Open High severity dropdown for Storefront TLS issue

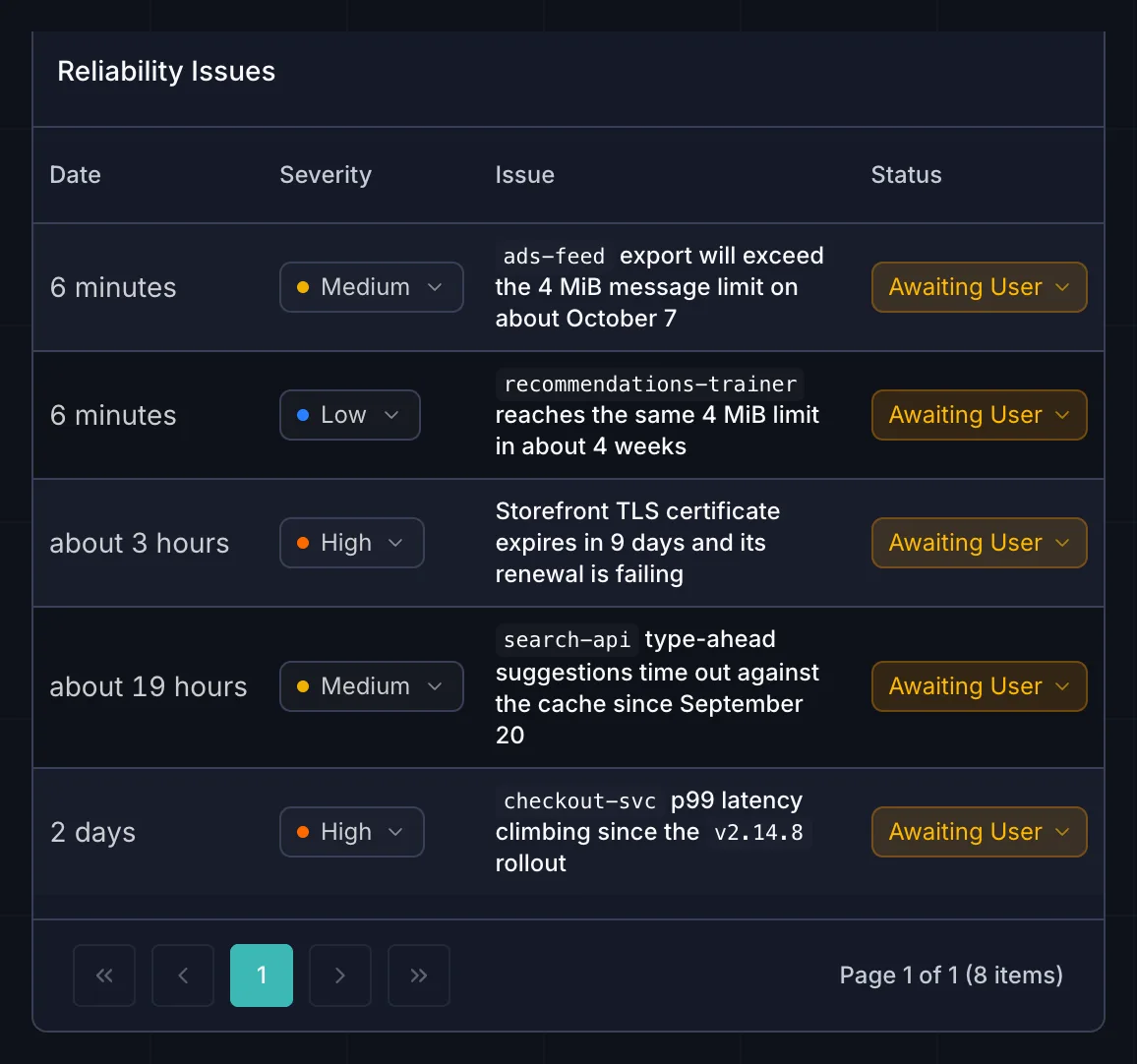tap(352, 543)
